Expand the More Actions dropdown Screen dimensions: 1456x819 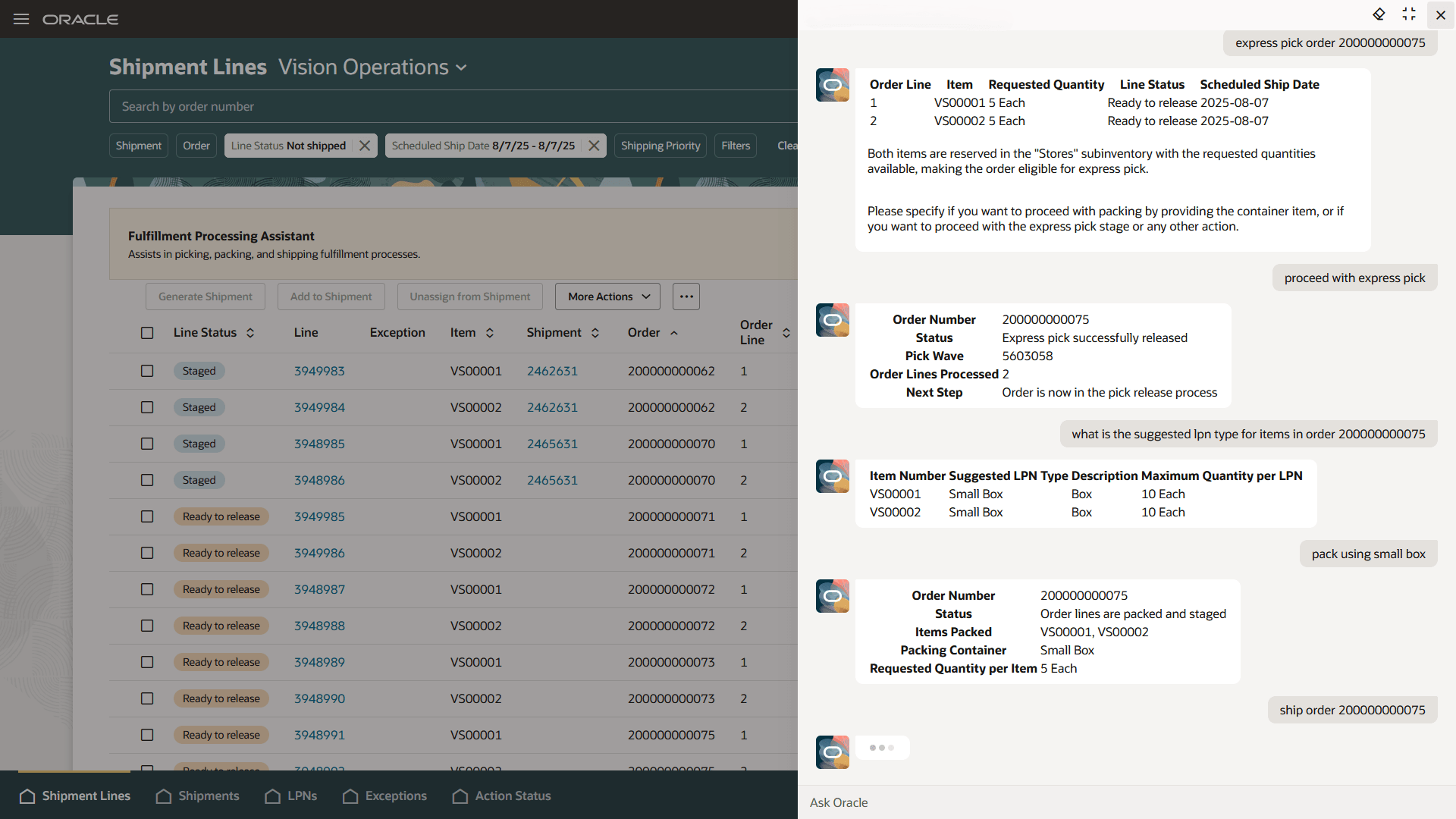point(607,297)
